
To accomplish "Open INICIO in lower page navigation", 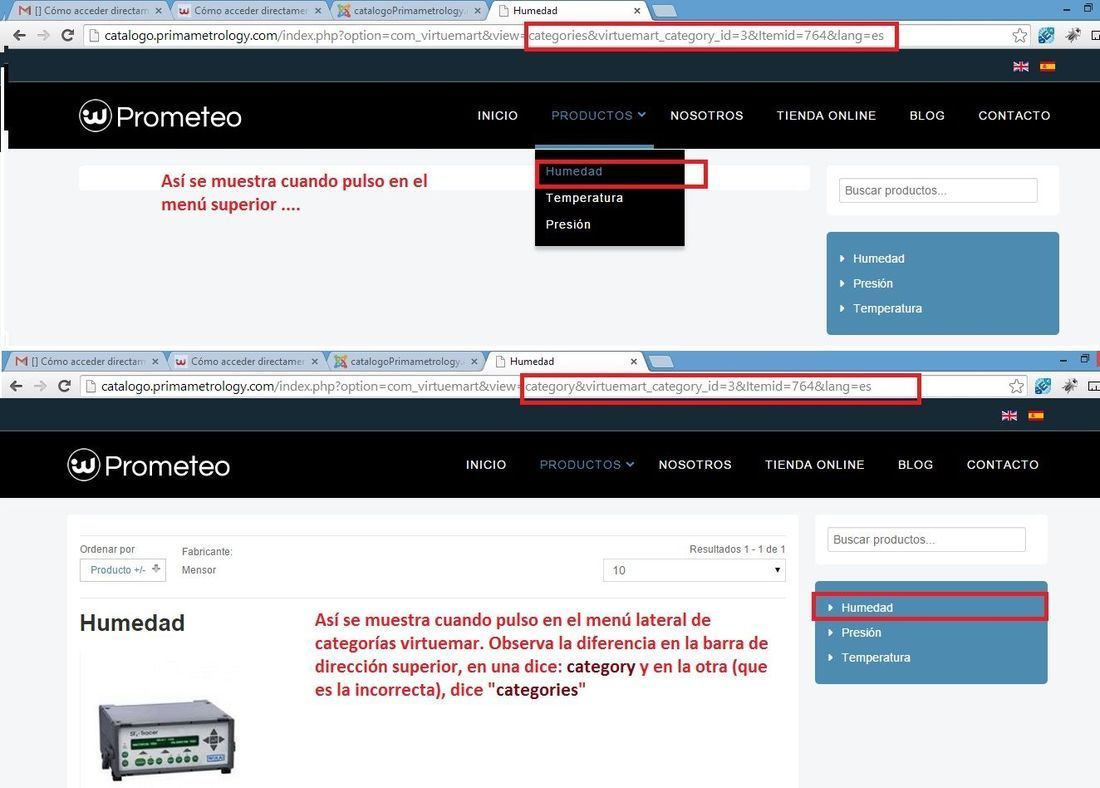I will click(x=486, y=465).
